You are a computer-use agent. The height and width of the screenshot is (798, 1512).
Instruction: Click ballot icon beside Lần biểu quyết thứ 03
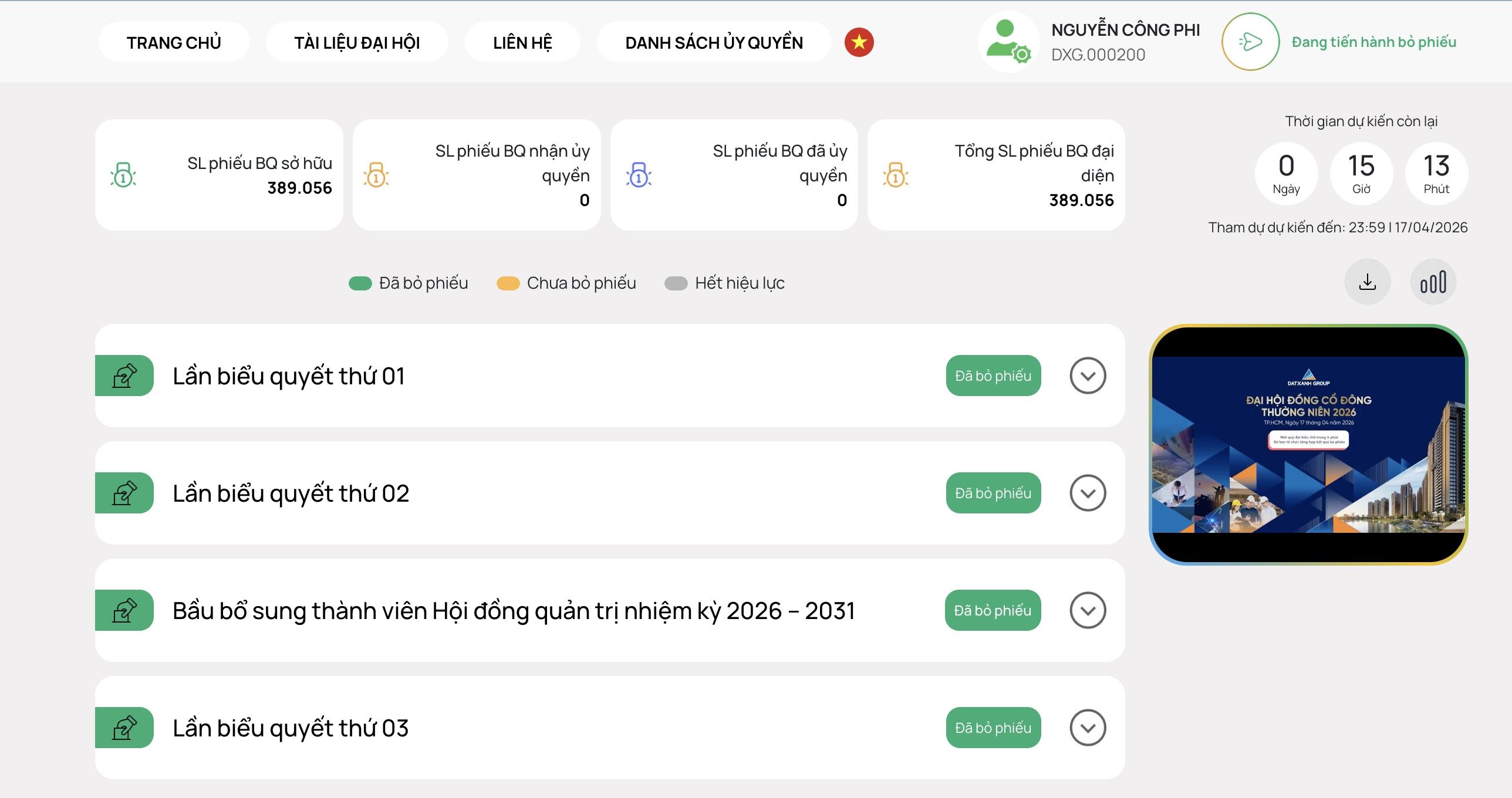(124, 728)
